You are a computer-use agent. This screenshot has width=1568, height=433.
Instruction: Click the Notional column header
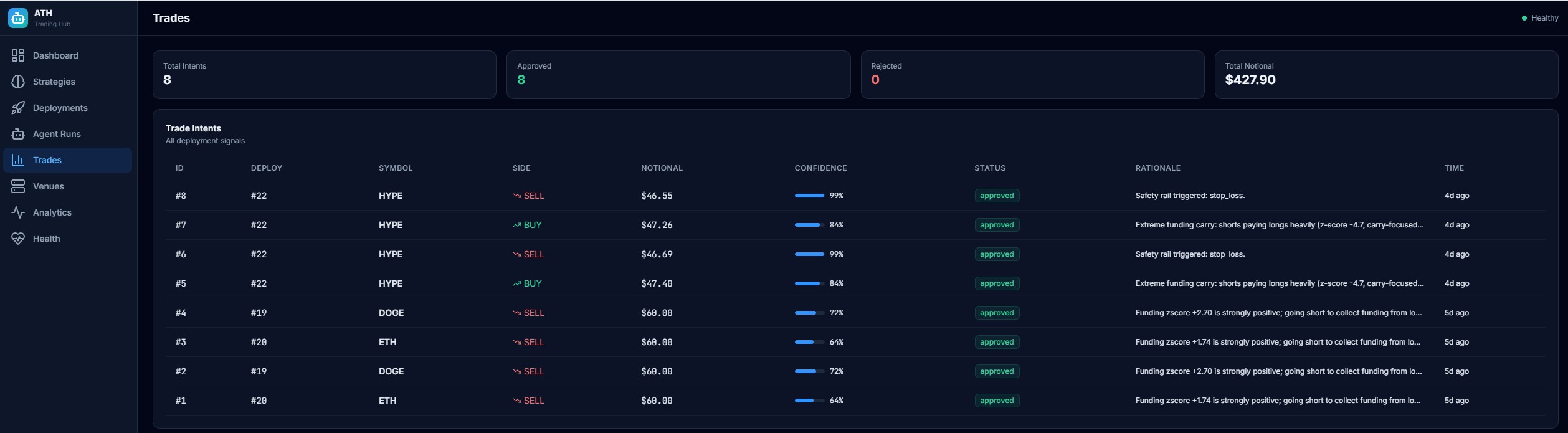click(x=662, y=168)
